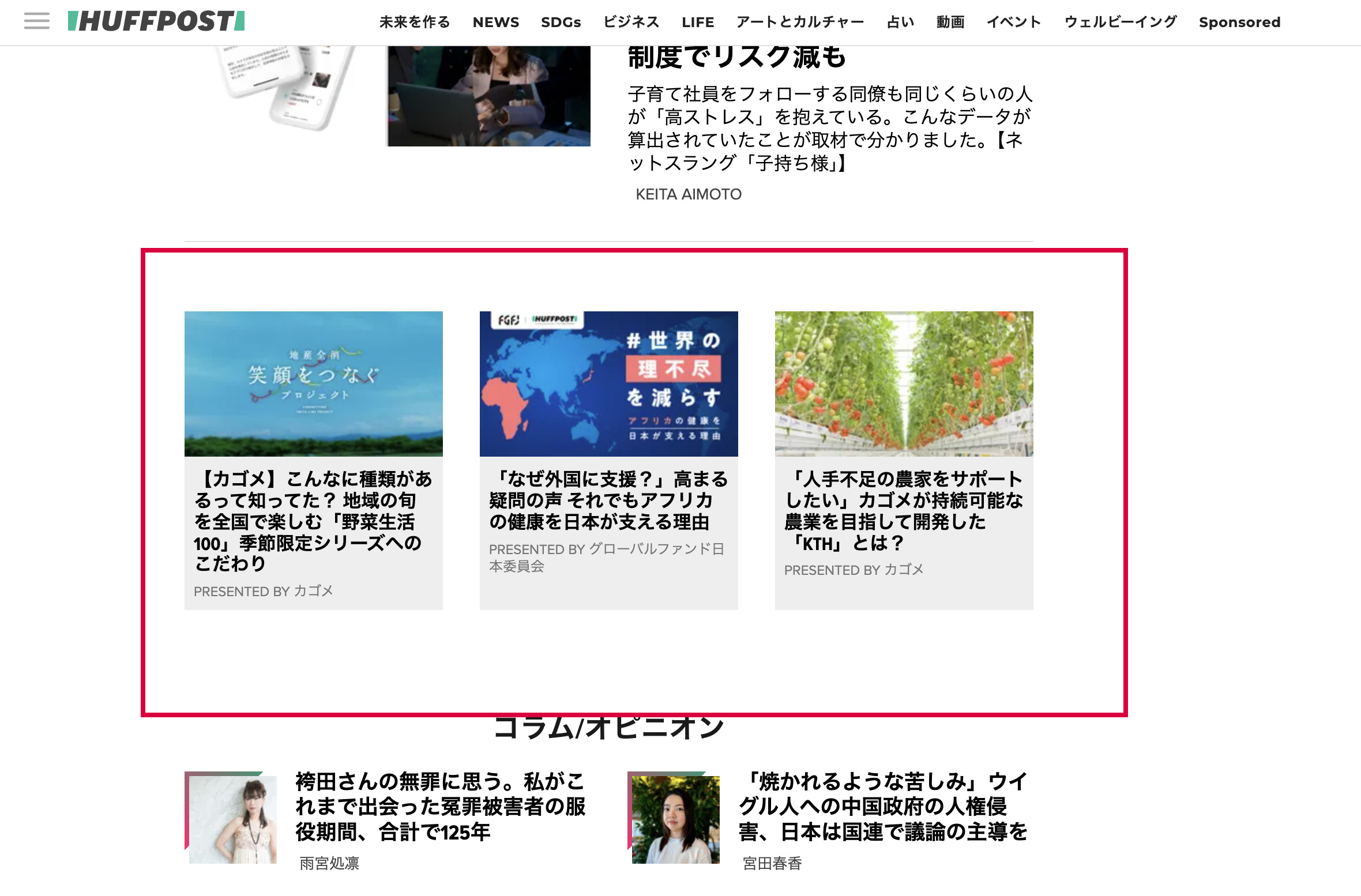The height and width of the screenshot is (896, 1361).
Task: Open author KEITA AIMOTO link
Action: coord(689,194)
